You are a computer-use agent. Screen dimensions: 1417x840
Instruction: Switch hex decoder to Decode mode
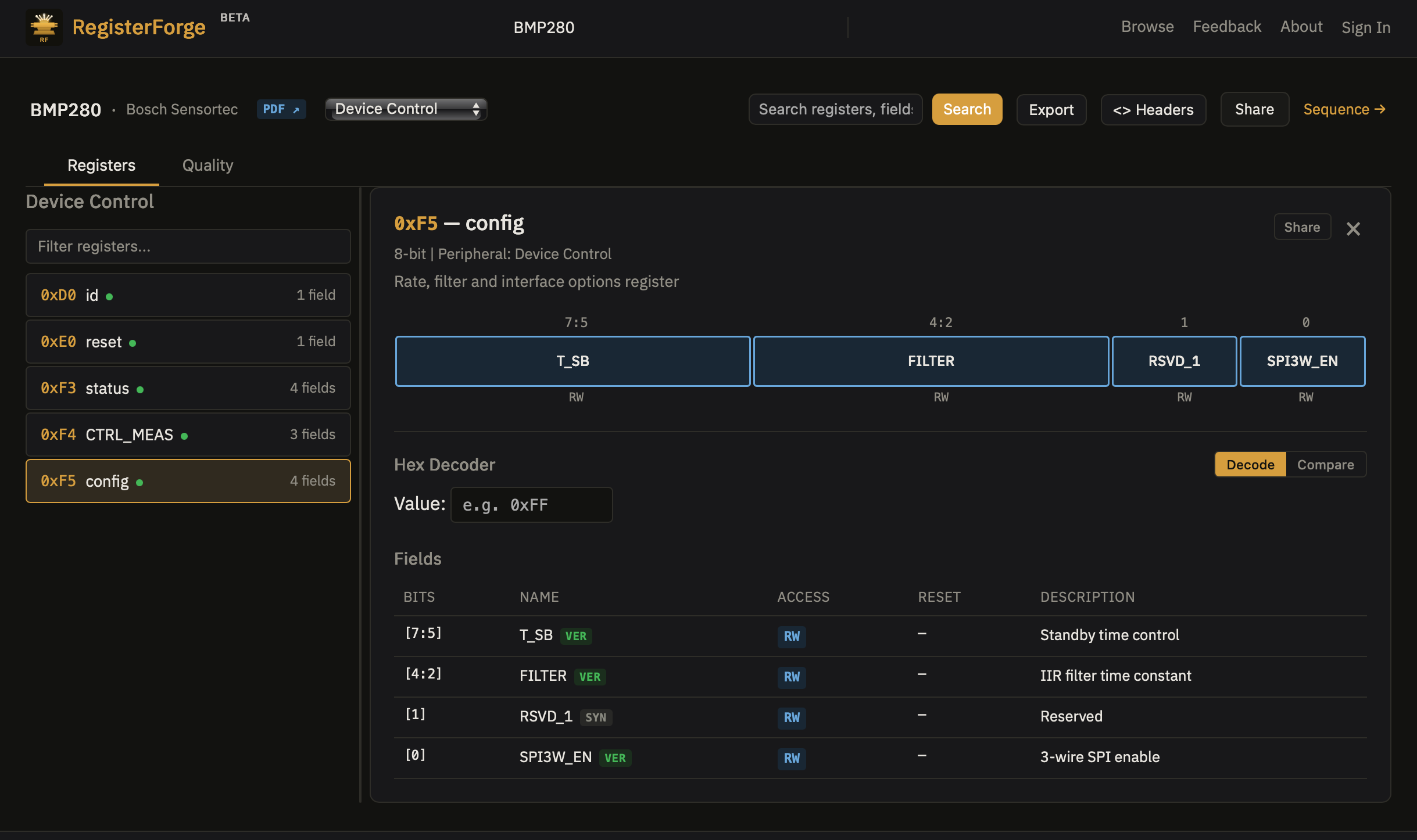point(1250,465)
